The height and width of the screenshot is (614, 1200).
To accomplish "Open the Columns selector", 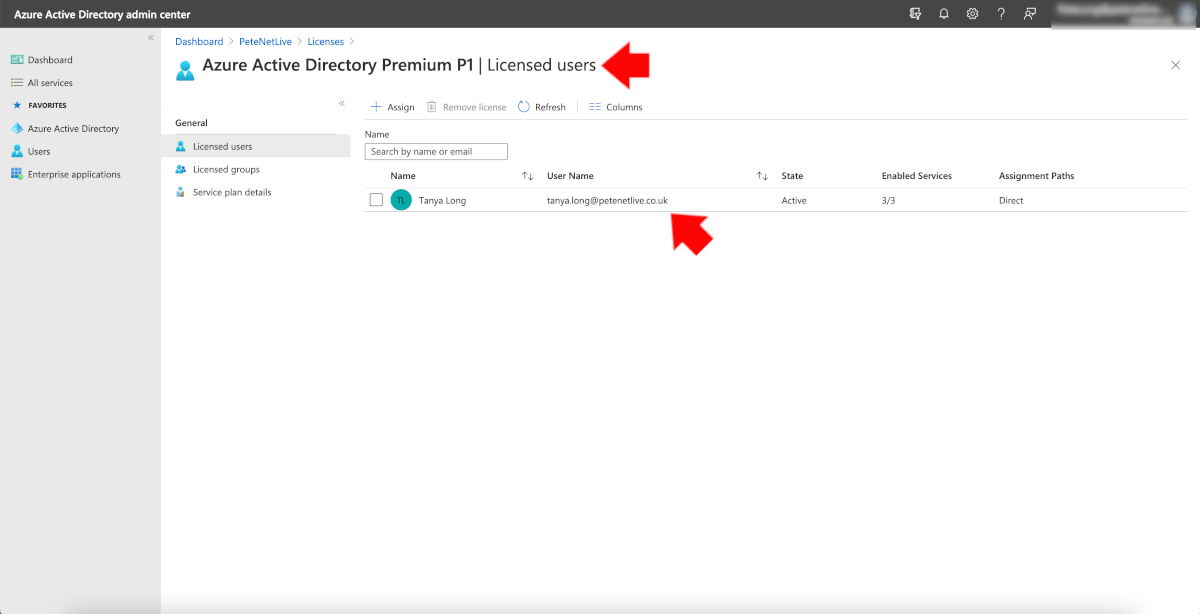I will pyautogui.click(x=615, y=106).
